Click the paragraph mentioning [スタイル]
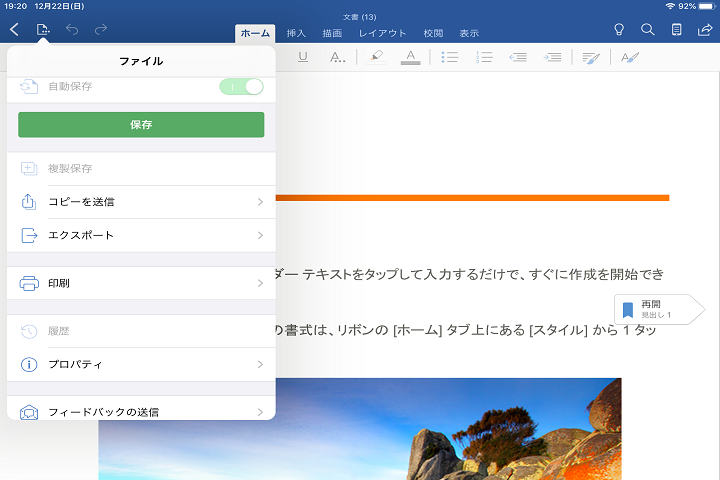Screen dimensions: 720x480 (466, 330)
